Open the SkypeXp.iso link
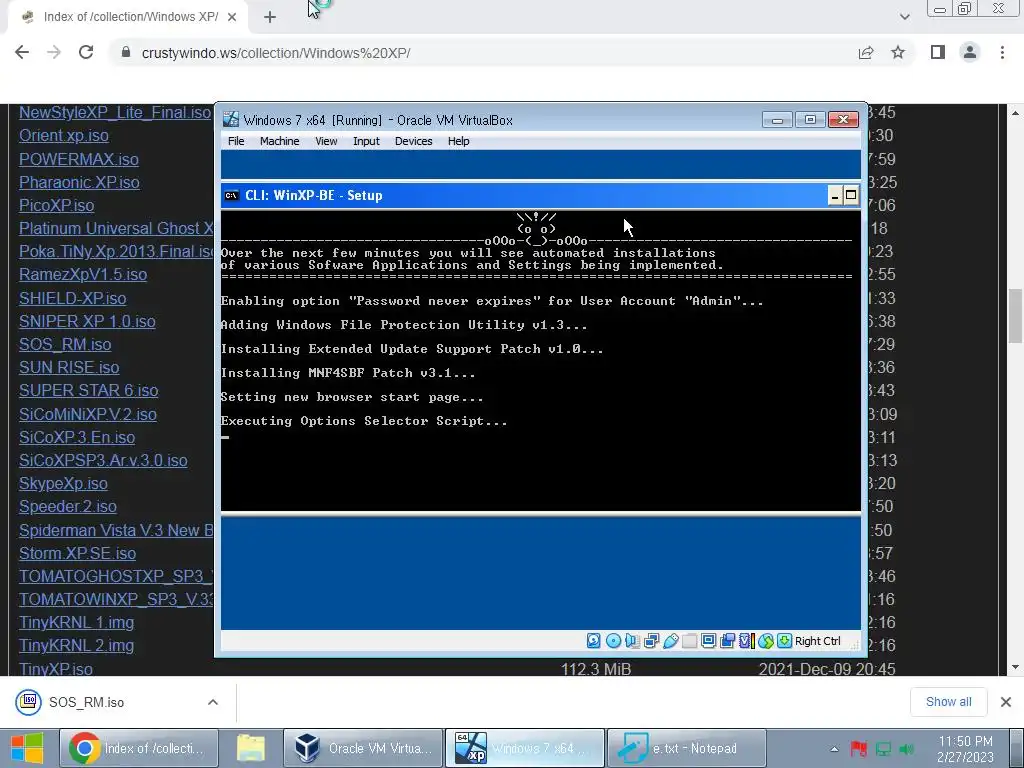This screenshot has width=1024, height=768. tap(63, 483)
